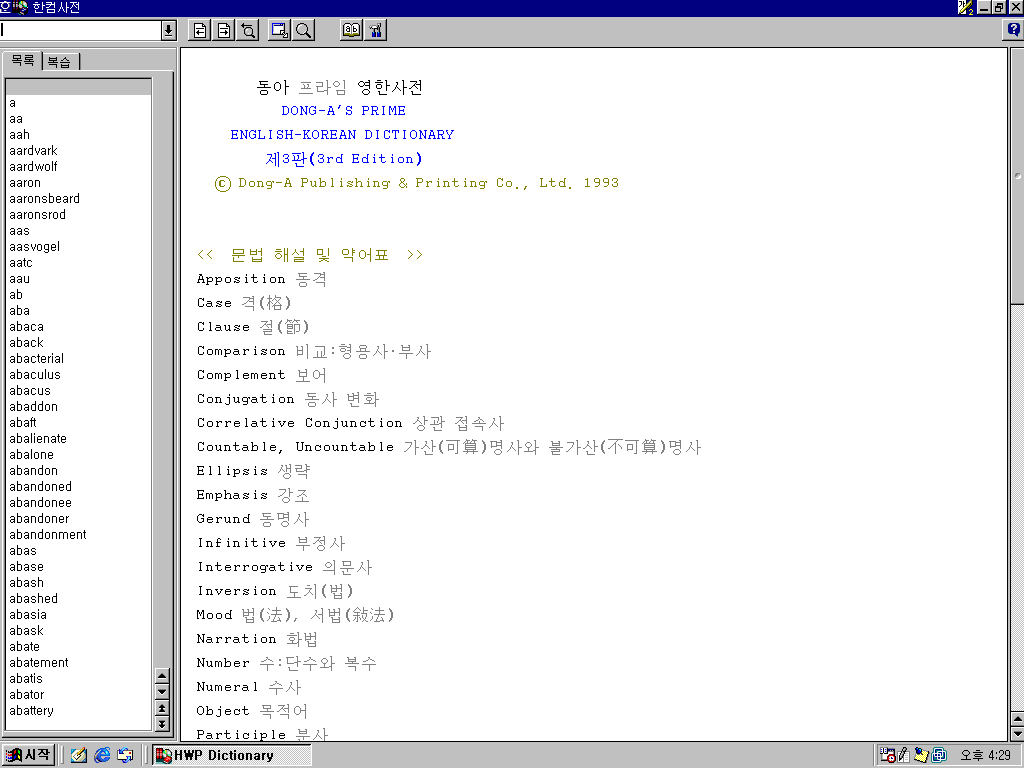Open the Object 목적어 entry

252,711
